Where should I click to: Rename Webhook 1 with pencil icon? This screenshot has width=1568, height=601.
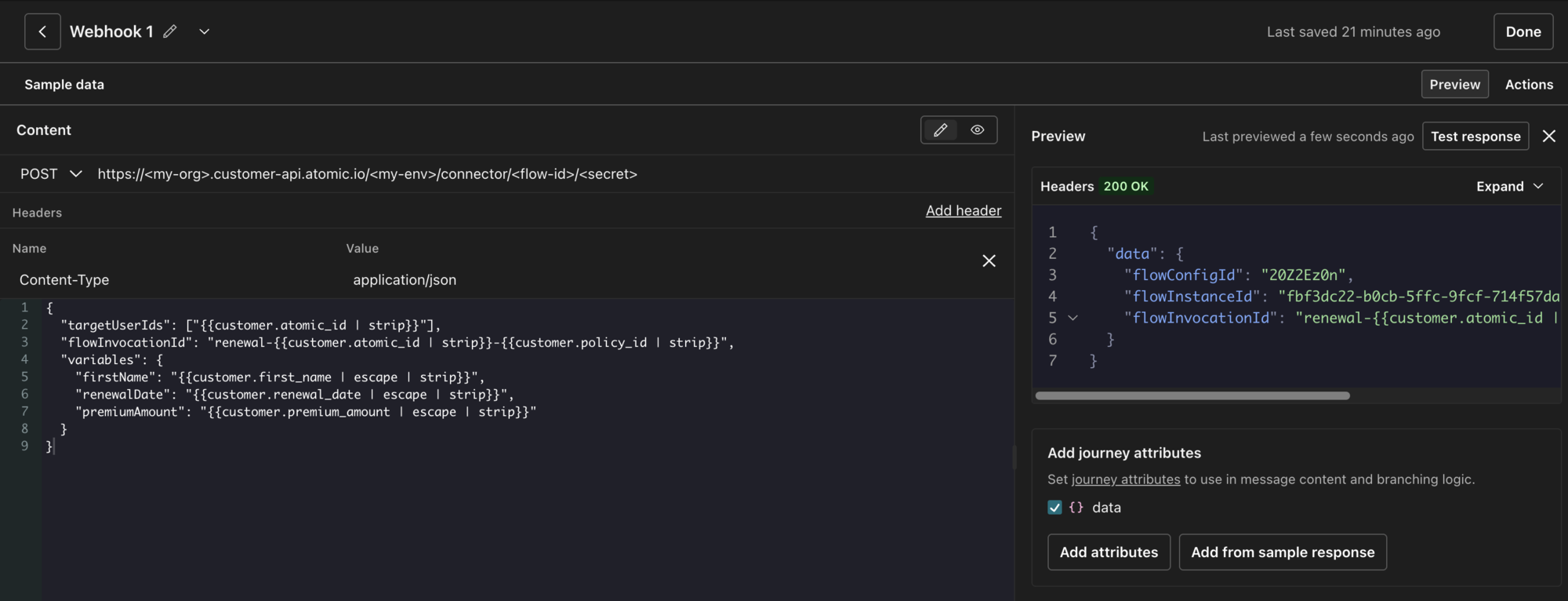(169, 31)
